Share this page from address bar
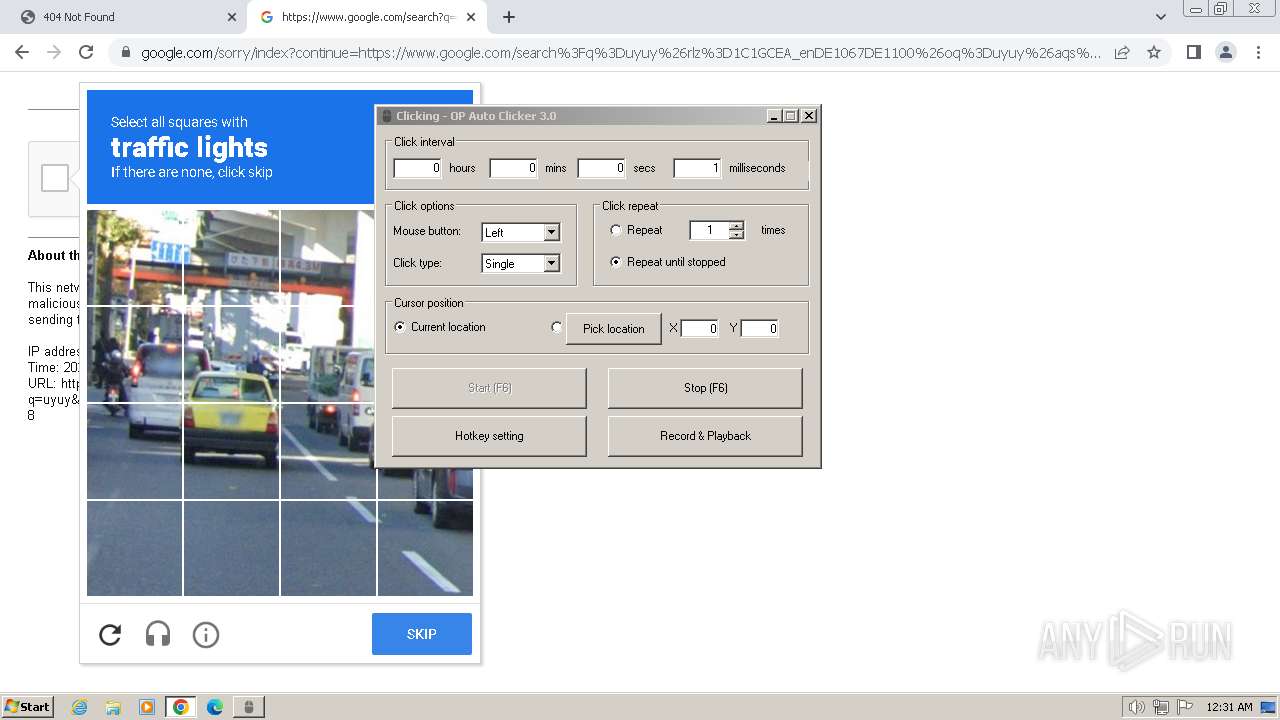Image resolution: width=1280 pixels, height=720 pixels. 1122,52
